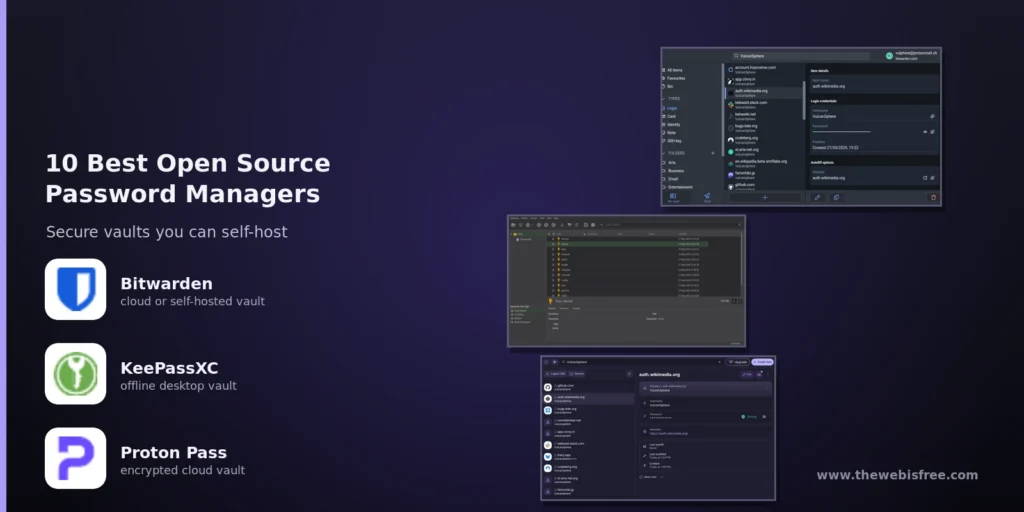Screen dimensions: 1024x512
Task: Copy website URL in Bitwarden autofill options
Action: [x=933, y=178]
